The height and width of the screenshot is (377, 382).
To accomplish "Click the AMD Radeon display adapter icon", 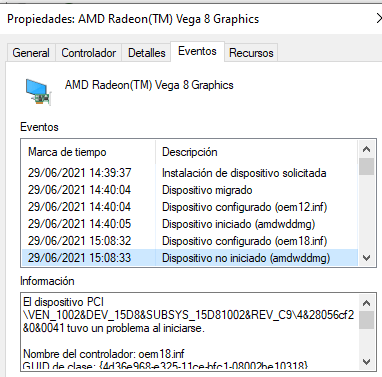I will (39, 92).
